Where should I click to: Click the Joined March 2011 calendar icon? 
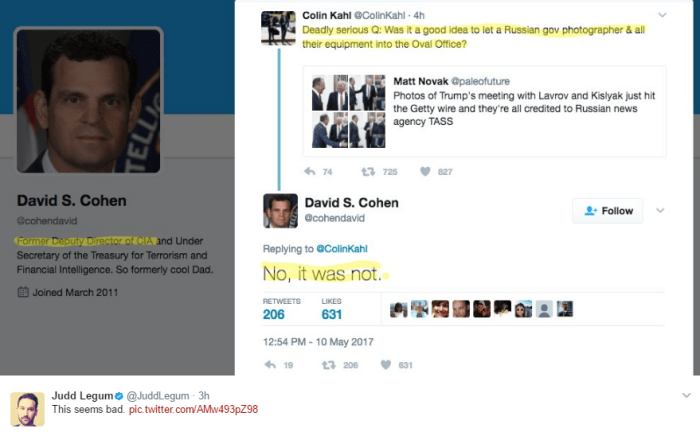click(23, 292)
